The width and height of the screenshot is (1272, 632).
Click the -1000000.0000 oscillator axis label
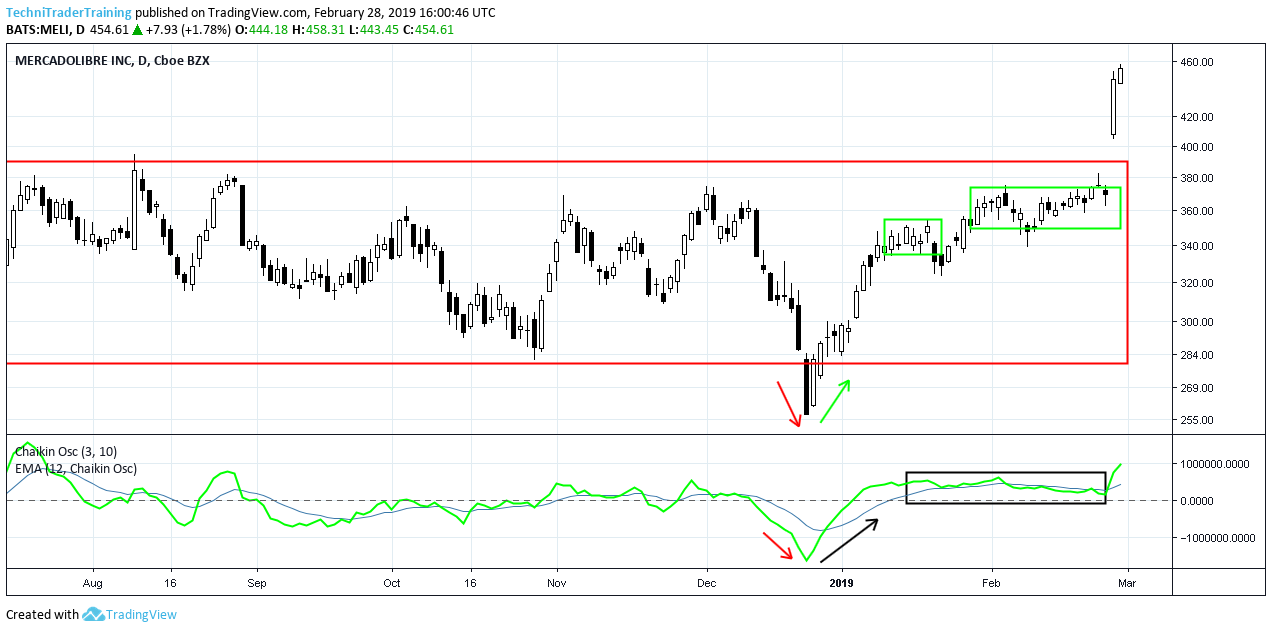pos(1217,538)
